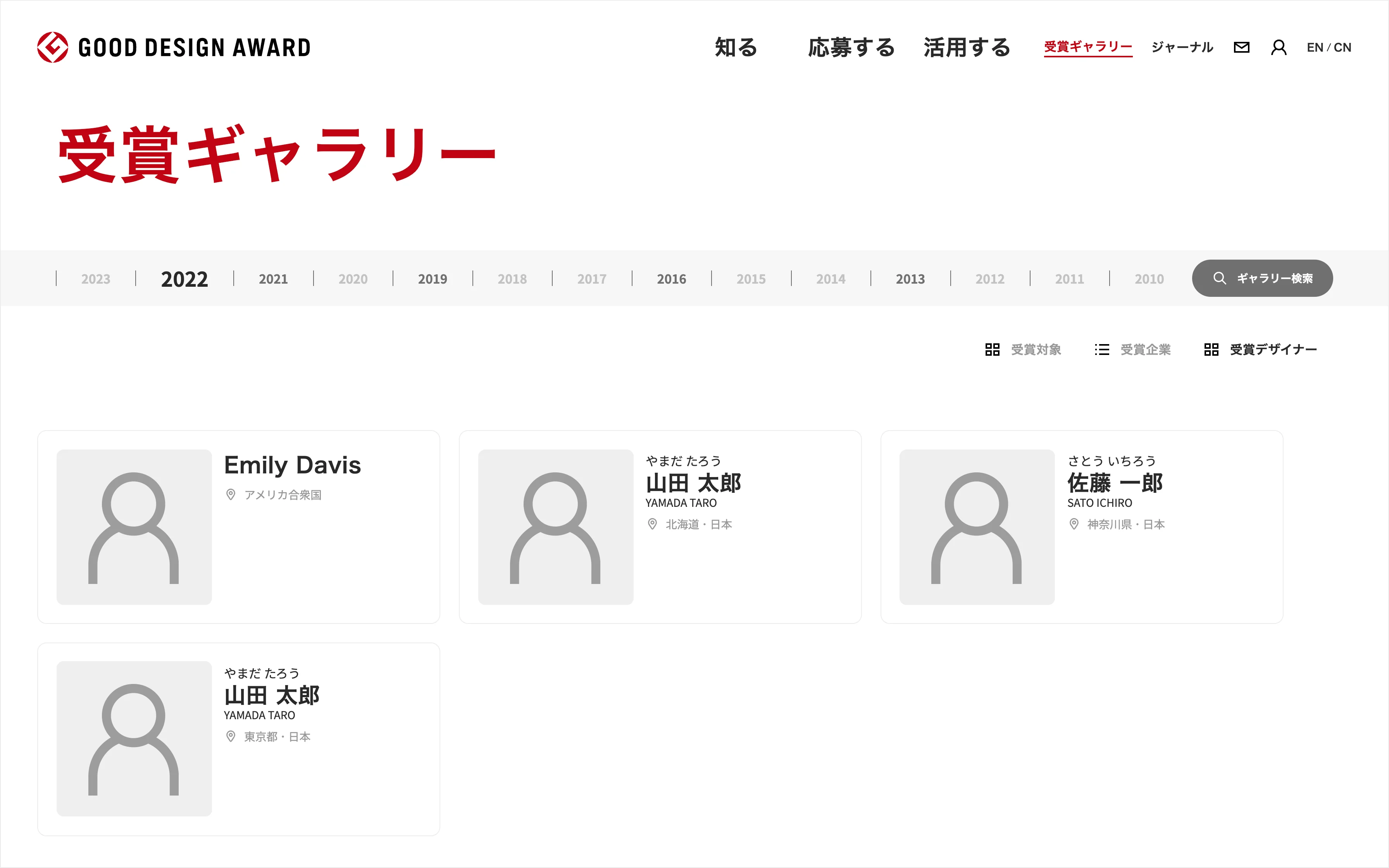1389x868 pixels.
Task: Select the 2019 year tab
Action: point(432,279)
